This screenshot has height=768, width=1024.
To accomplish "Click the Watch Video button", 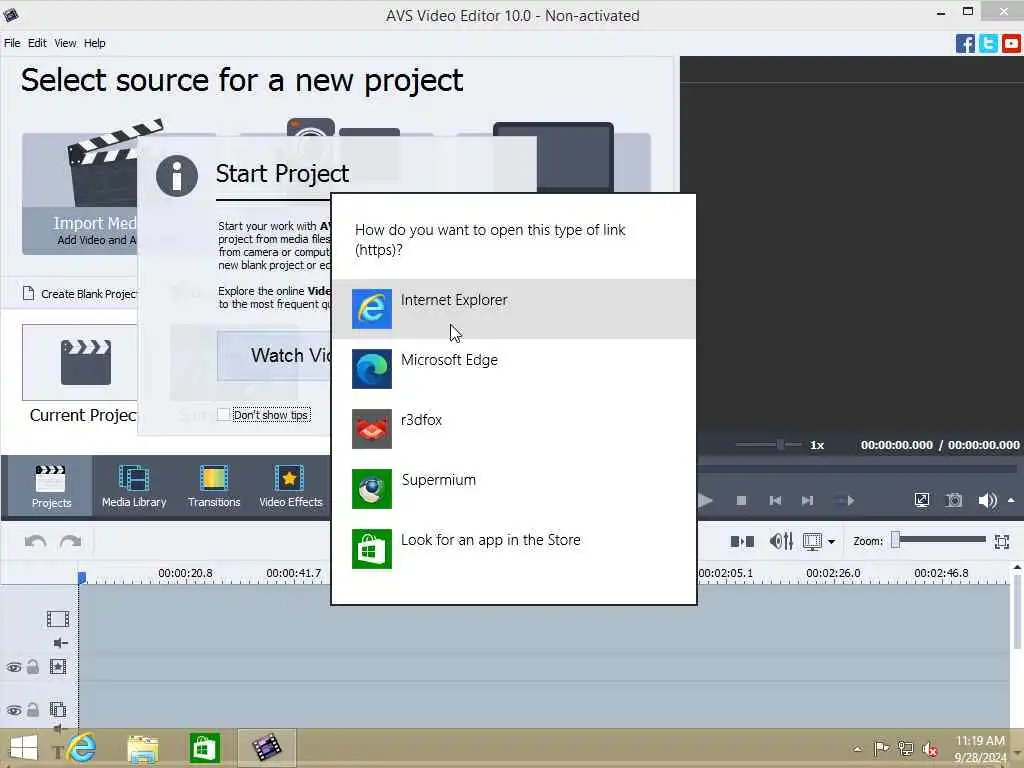I will tap(274, 355).
